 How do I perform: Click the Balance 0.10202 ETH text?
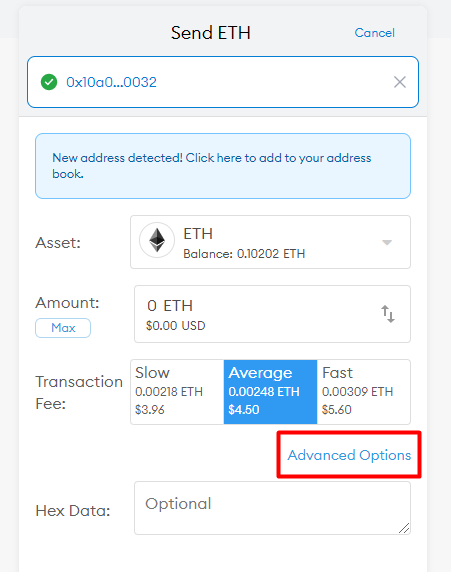(244, 254)
